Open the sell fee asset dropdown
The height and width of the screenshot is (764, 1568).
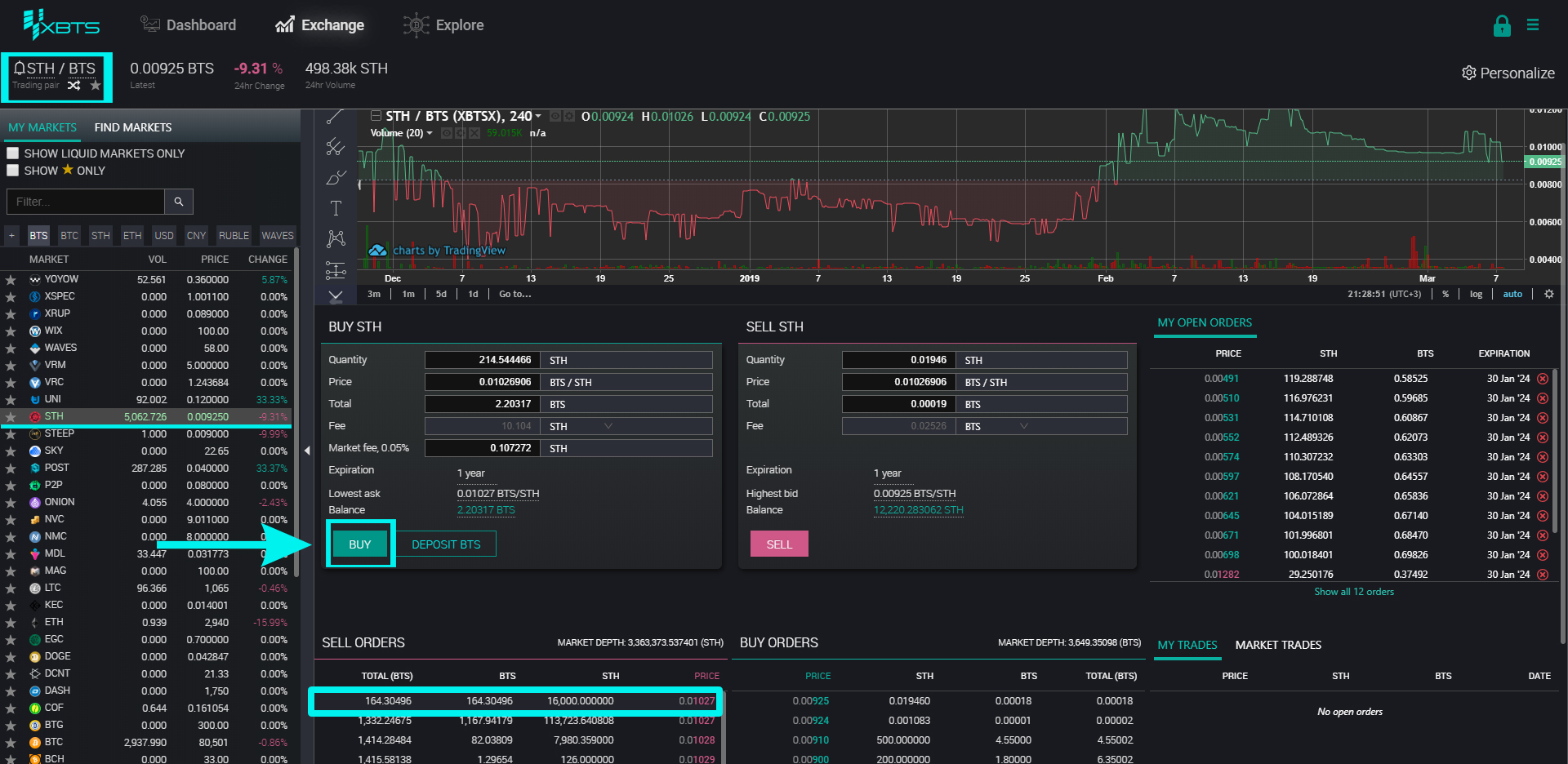[x=1023, y=426]
